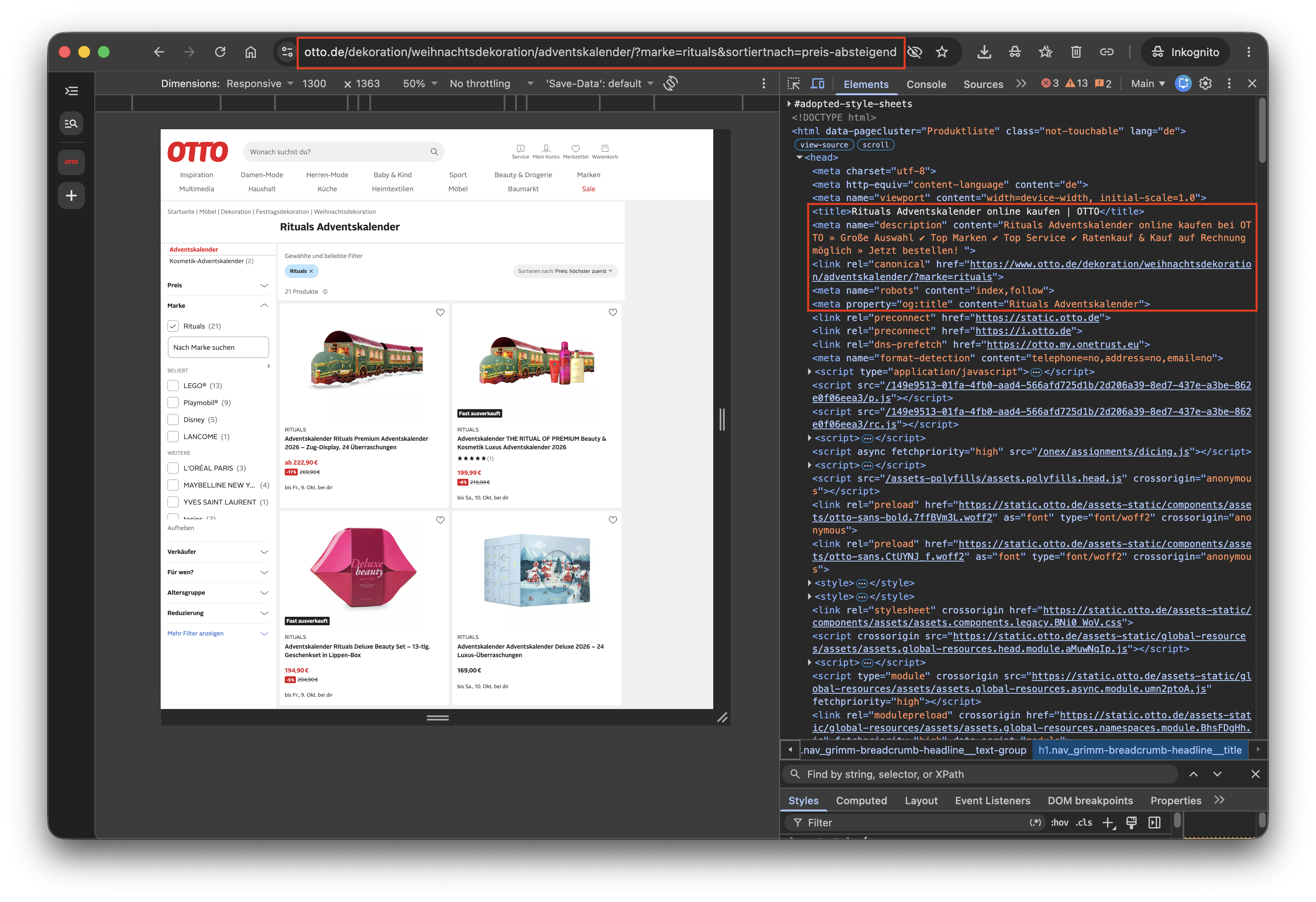Viewport: 1316px width, 902px height.
Task: Click the Aufheben link under the brand list
Action: tap(181, 528)
